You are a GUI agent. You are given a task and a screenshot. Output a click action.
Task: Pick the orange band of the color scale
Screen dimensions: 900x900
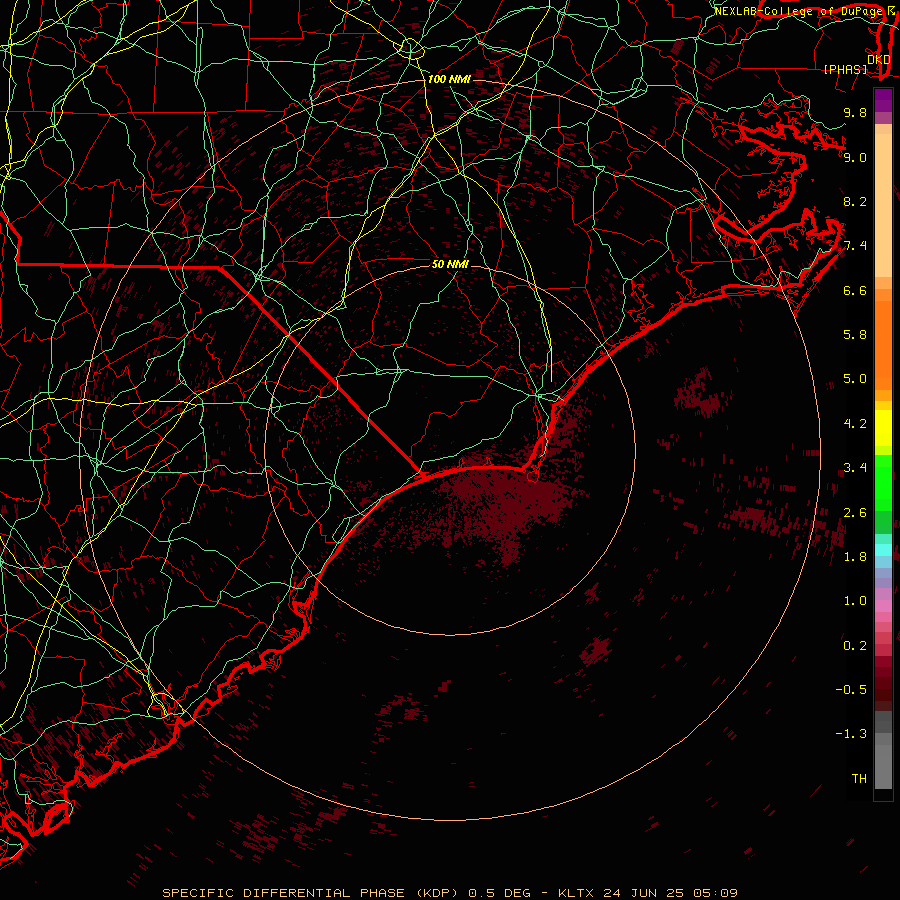pyautogui.click(x=883, y=344)
